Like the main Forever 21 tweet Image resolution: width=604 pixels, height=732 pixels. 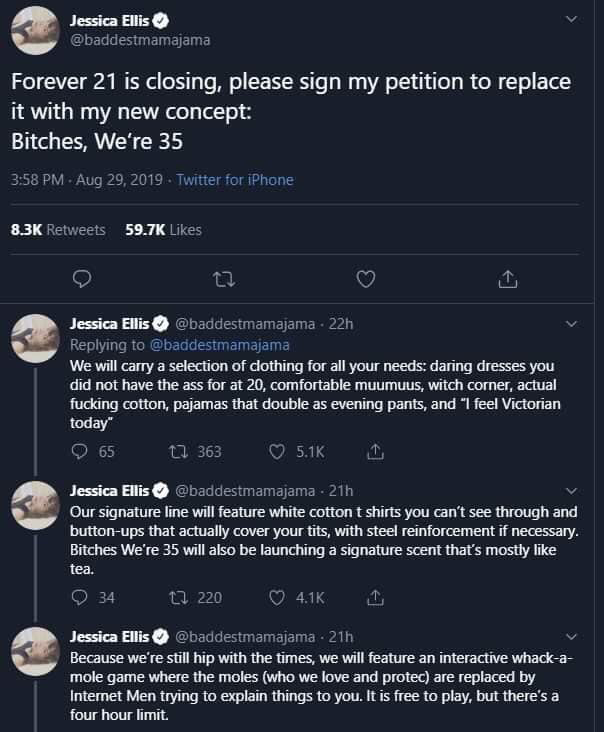click(366, 279)
